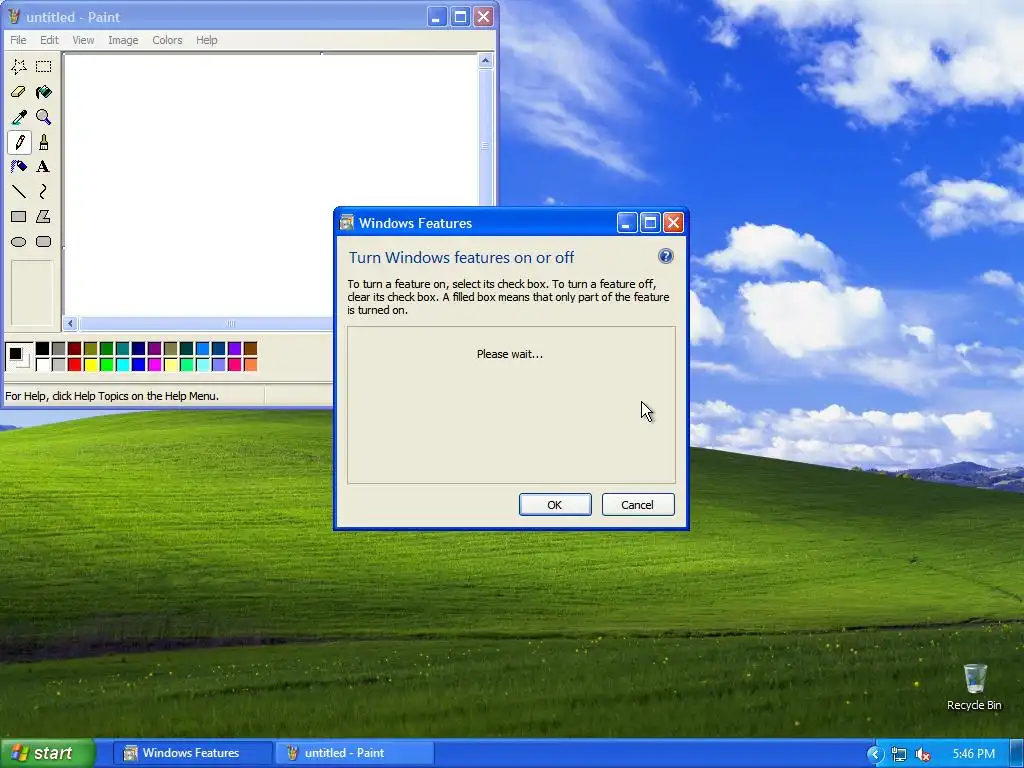The width and height of the screenshot is (1024, 768).
Task: Open the Help menu in Paint
Action: click(206, 40)
